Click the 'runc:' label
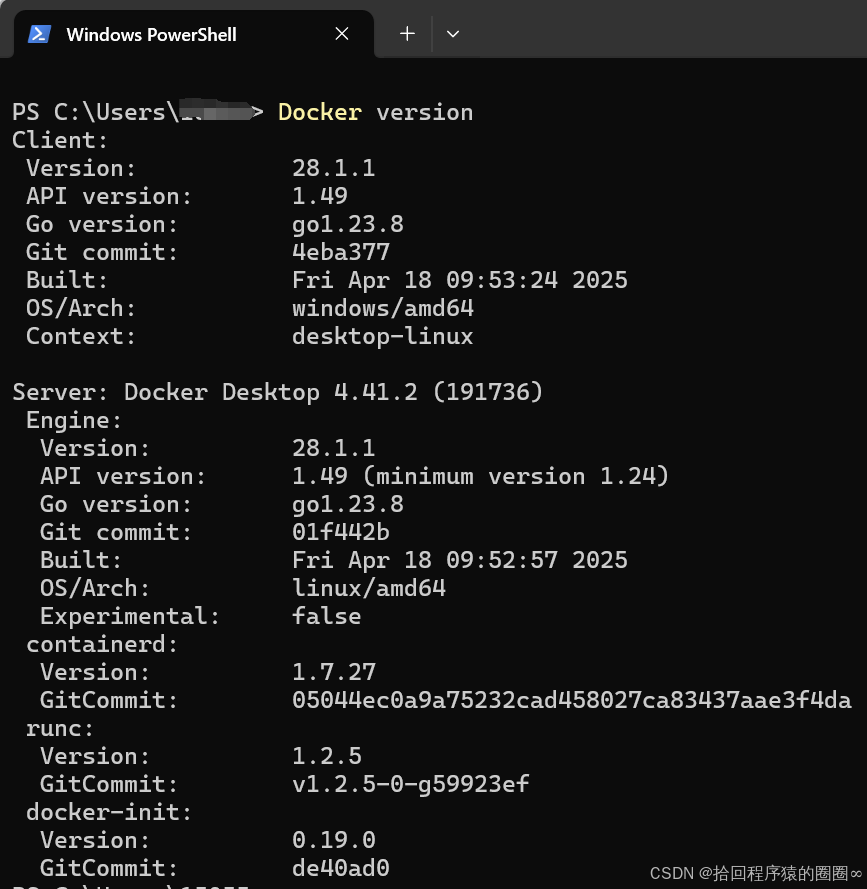The width and height of the screenshot is (867, 889). coord(60,729)
